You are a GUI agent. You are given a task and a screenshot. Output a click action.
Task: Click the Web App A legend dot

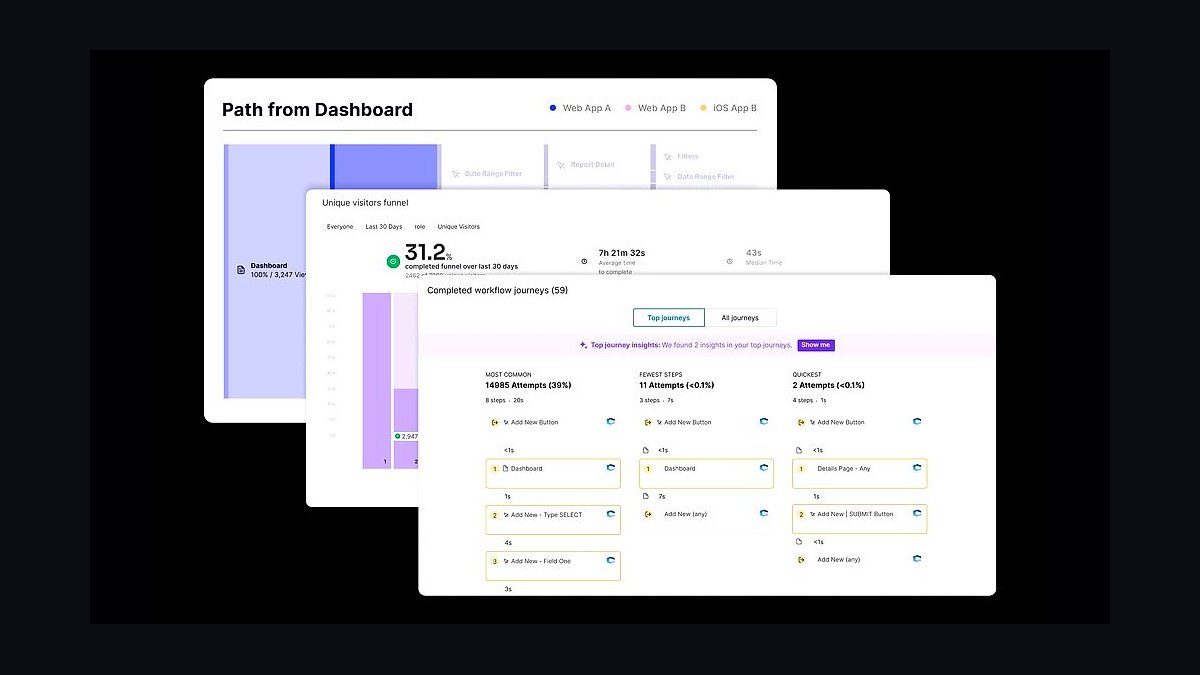click(553, 108)
